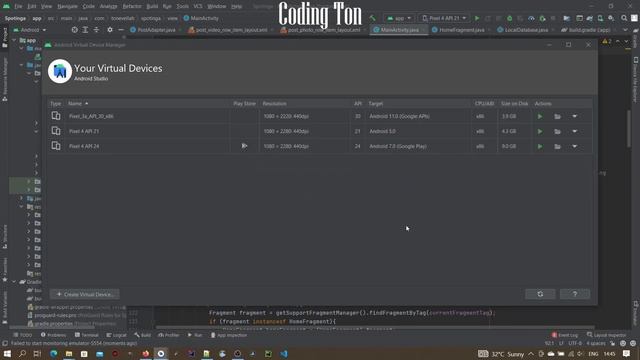This screenshot has height=360, width=640.
Task: Open more actions for Pixel 4 API 24
Action: click(574, 146)
